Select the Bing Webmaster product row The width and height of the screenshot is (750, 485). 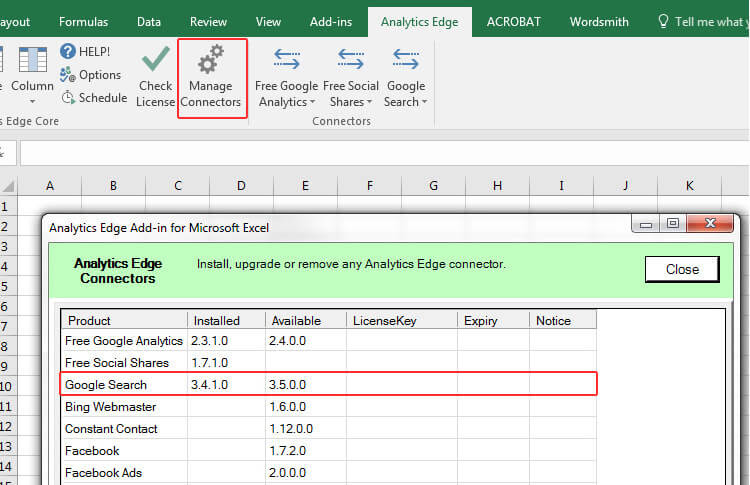click(x=329, y=407)
